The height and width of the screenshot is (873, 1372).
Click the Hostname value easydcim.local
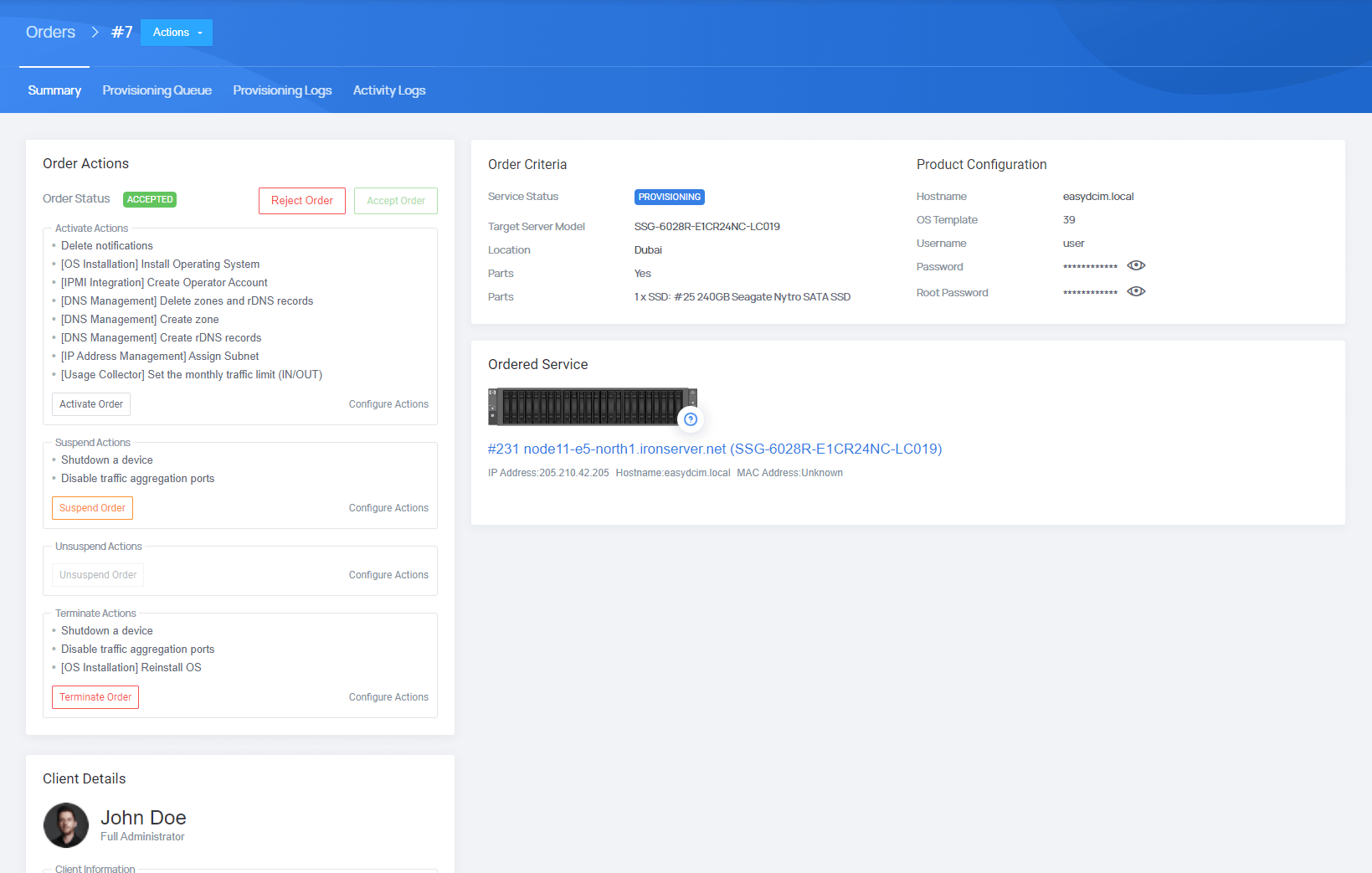[1098, 197]
